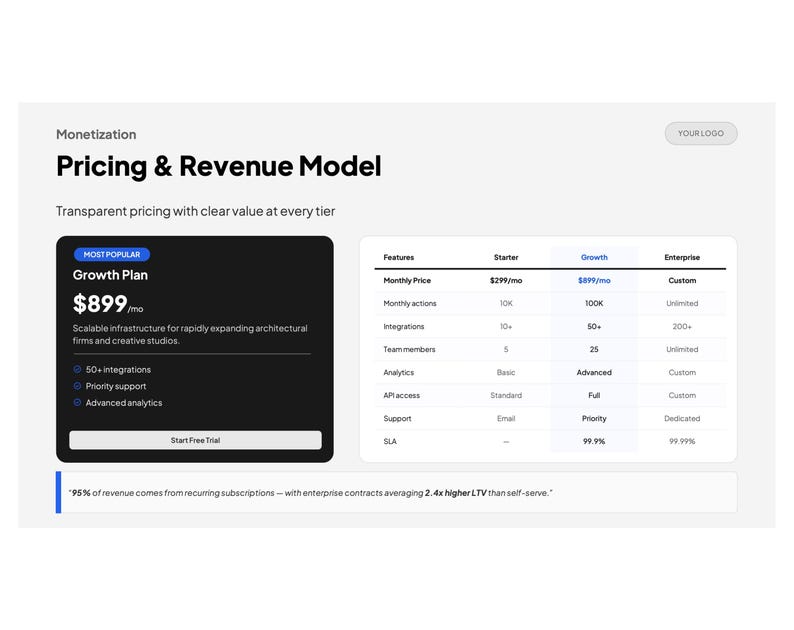Click the Transparent pricing subtitle text
Screen dimensions: 794x630
[195, 211]
